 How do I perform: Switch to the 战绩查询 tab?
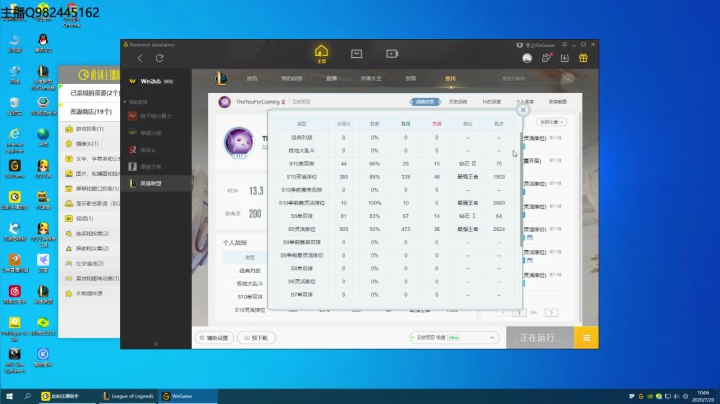click(x=450, y=79)
